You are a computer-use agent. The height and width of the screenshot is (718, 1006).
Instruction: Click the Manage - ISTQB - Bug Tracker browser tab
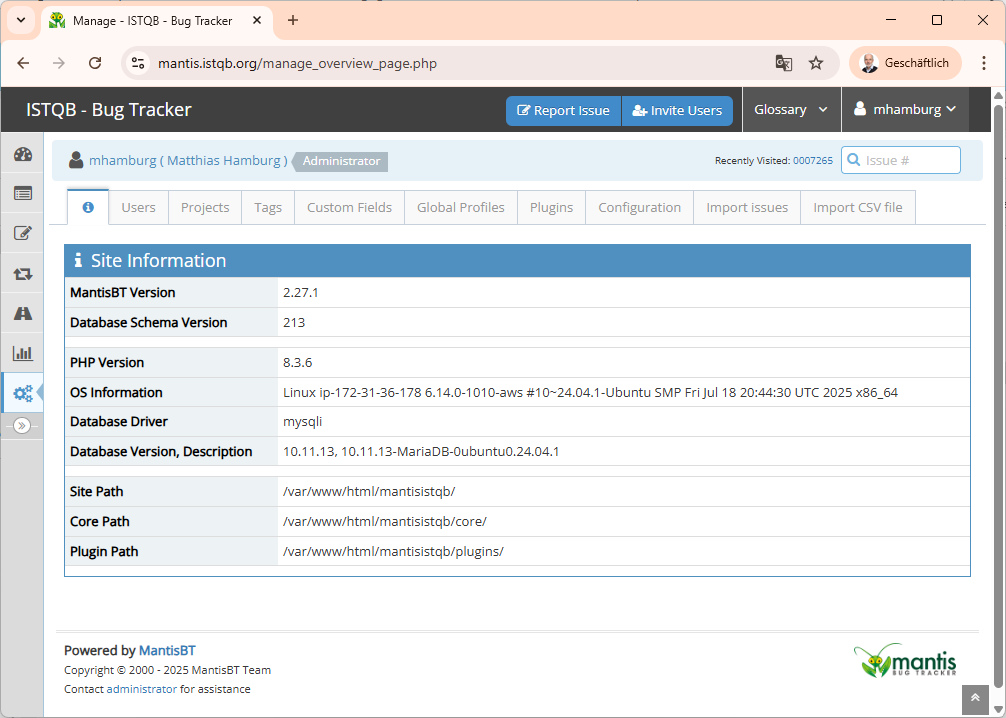click(x=157, y=21)
